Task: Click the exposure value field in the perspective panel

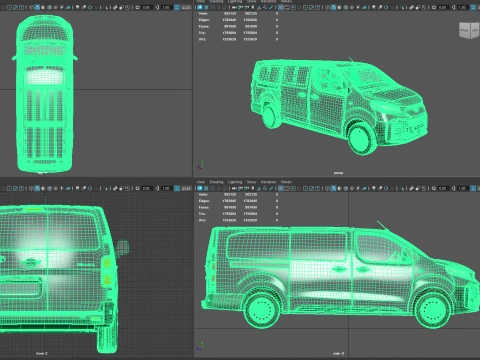Action: pyautogui.click(x=442, y=7)
